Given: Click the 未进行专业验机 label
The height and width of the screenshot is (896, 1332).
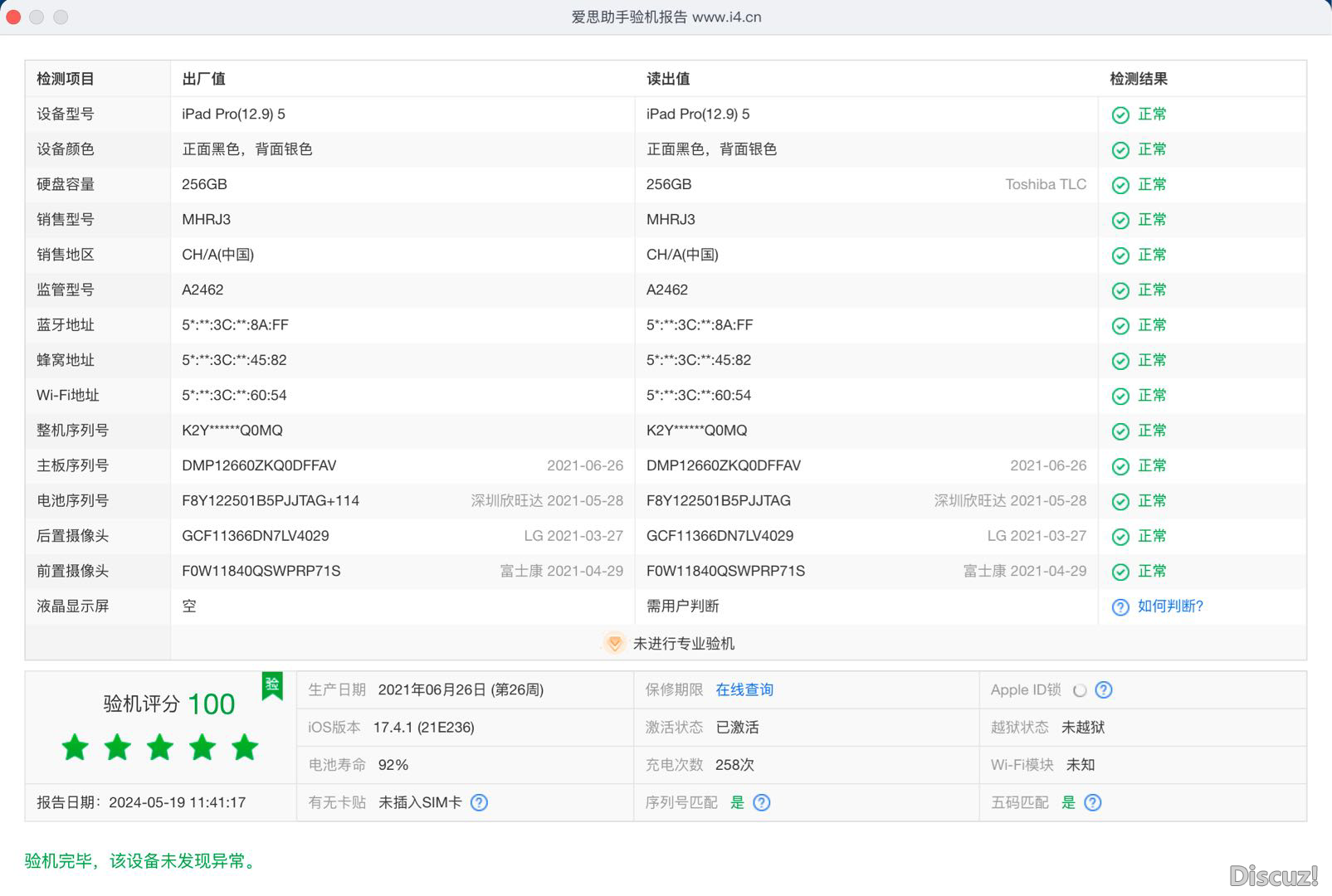Looking at the screenshot, I should click(x=684, y=643).
